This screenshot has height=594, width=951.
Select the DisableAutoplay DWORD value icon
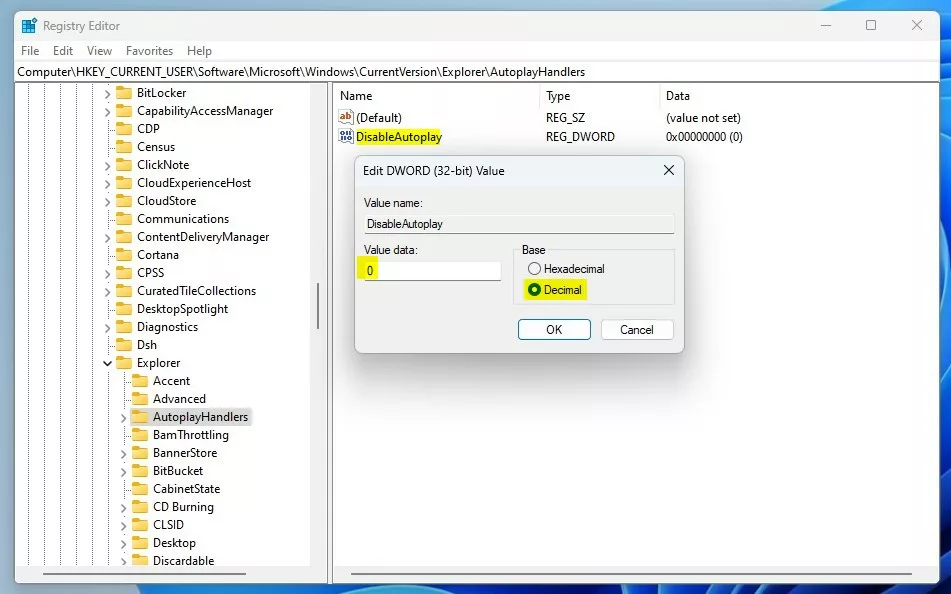[346, 137]
